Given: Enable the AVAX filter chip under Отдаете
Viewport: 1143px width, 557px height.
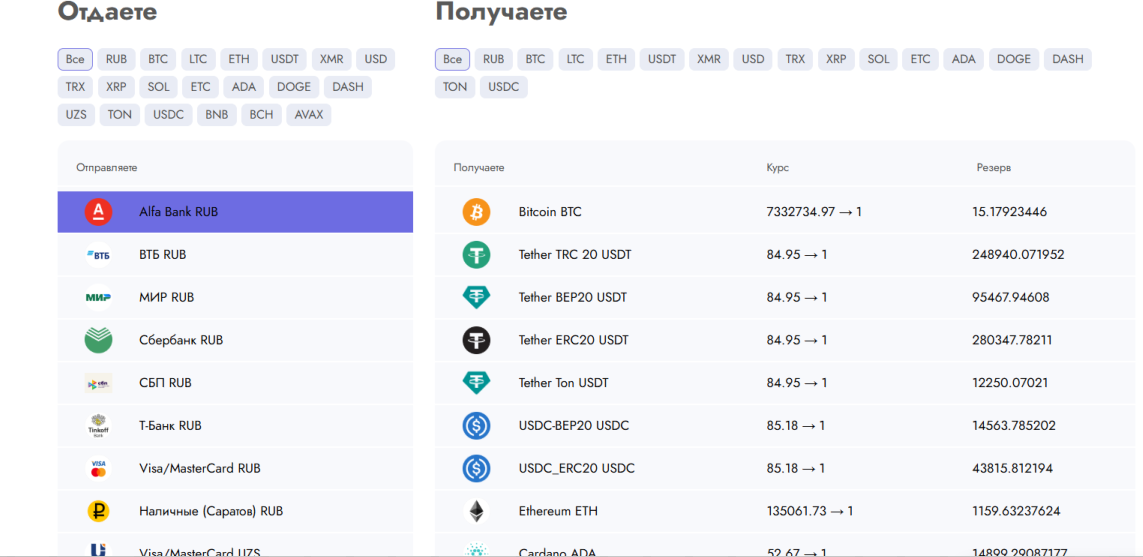Looking at the screenshot, I should (x=309, y=114).
